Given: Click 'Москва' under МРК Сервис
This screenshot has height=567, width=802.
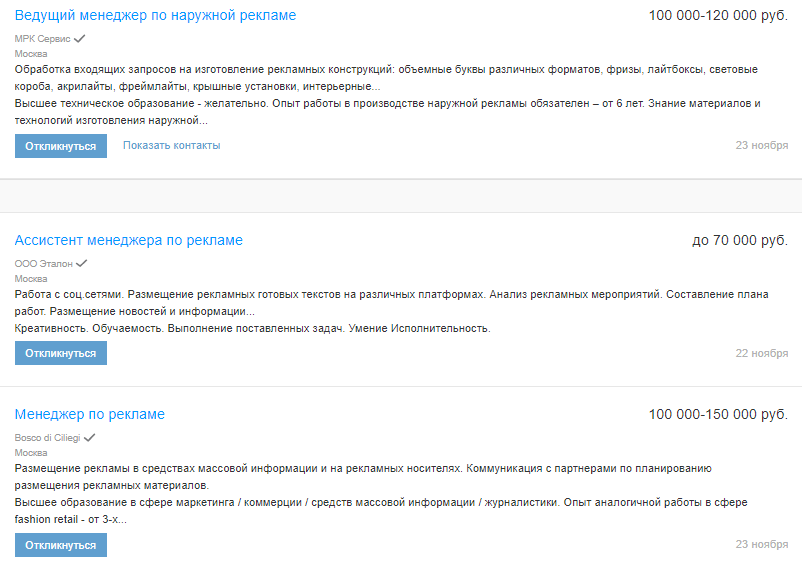Looking at the screenshot, I should 31,54.
